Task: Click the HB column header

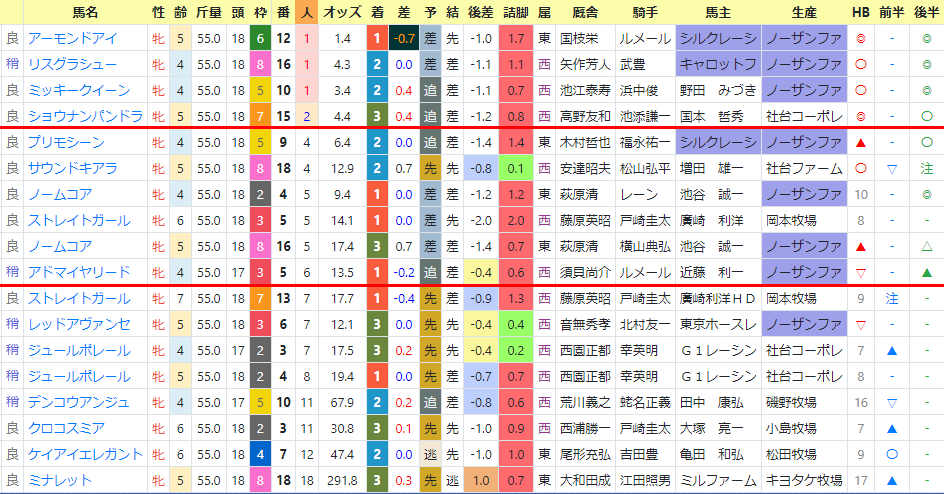Action: 861,12
